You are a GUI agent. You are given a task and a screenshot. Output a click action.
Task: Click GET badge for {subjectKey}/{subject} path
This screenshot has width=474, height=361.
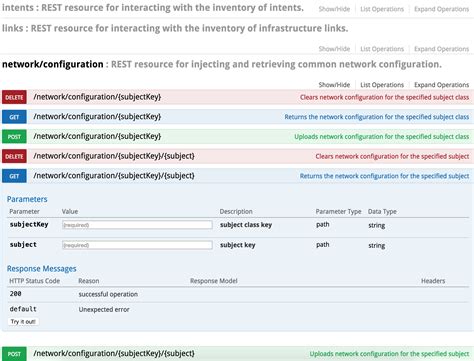[14, 176]
